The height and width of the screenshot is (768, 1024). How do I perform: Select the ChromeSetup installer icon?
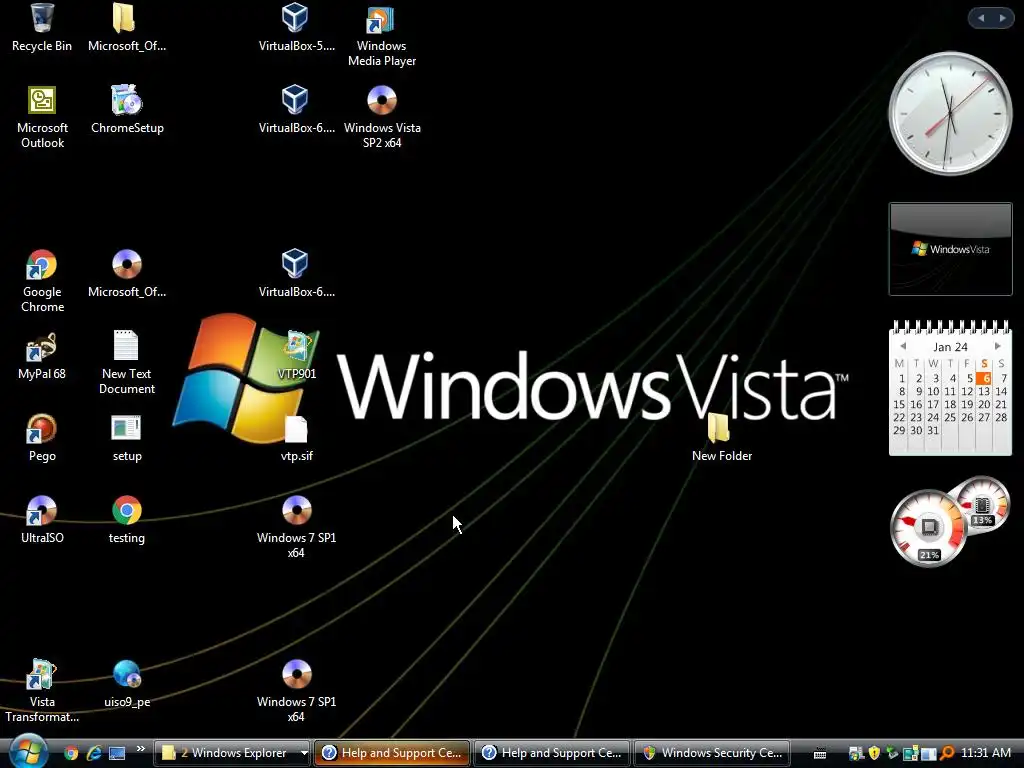pyautogui.click(x=127, y=110)
